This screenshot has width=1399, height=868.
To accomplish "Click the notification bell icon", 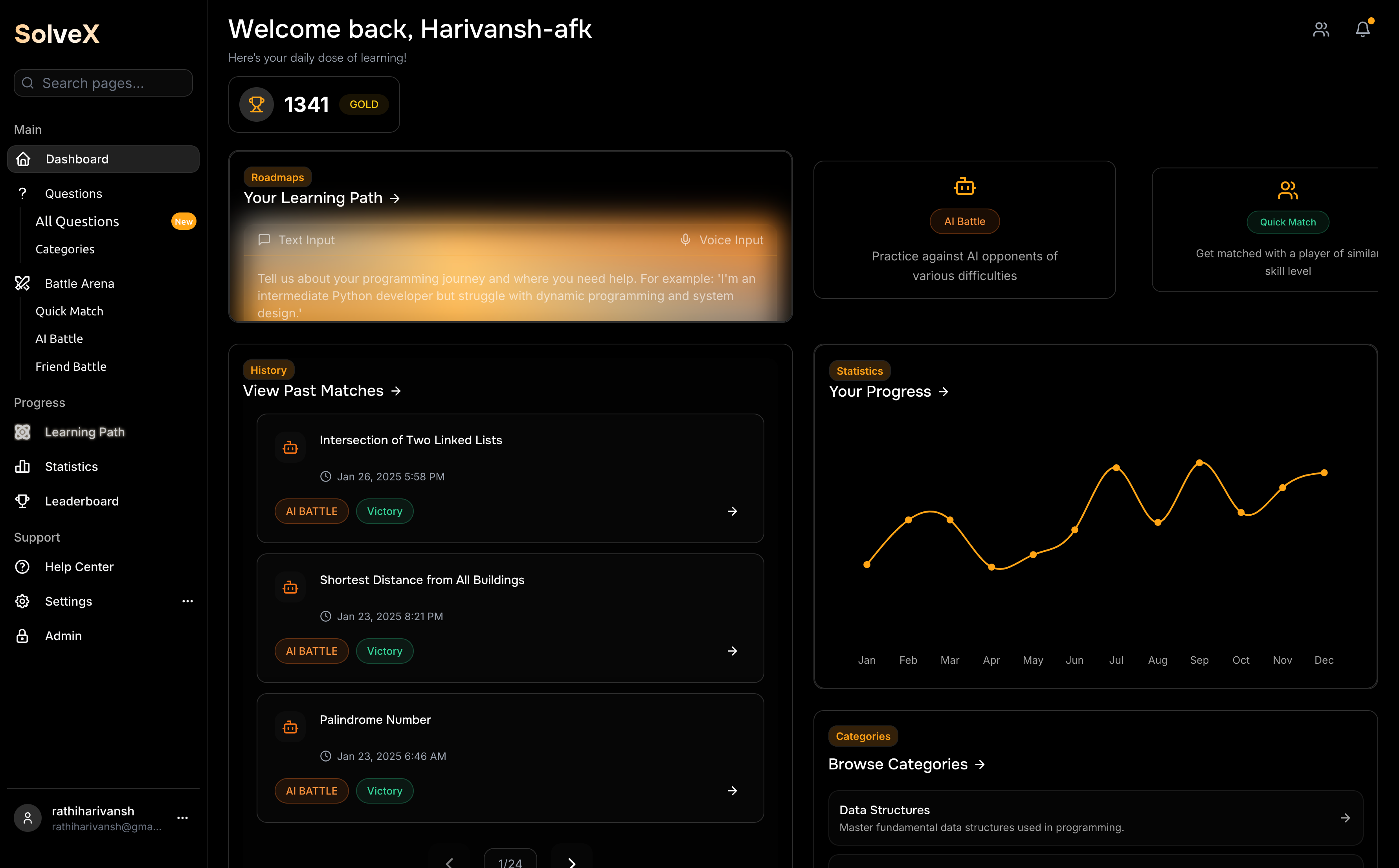I will pos(1362,29).
